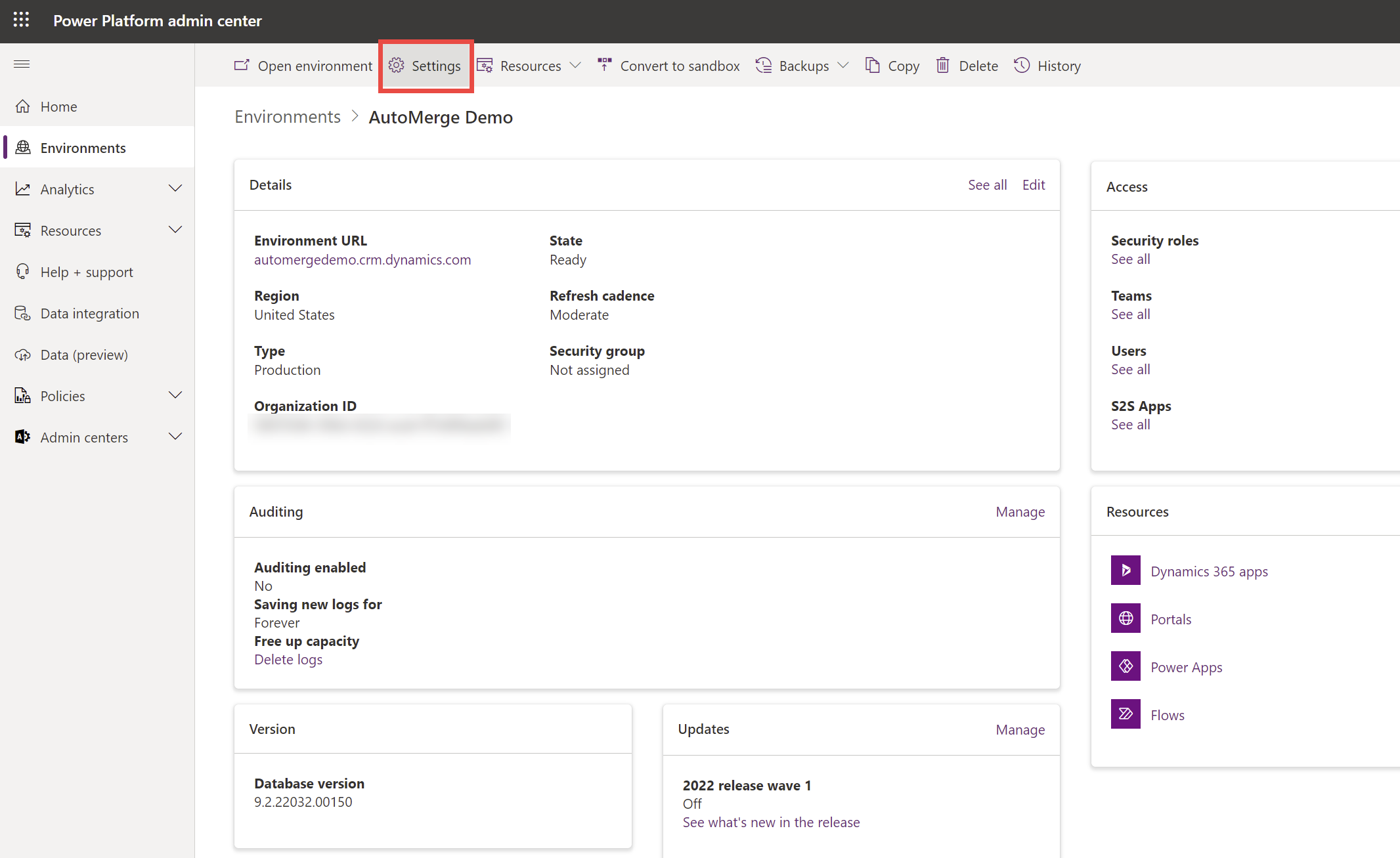The width and height of the screenshot is (1400, 858).
Task: Click the Help + support headset icon
Action: [x=23, y=272]
